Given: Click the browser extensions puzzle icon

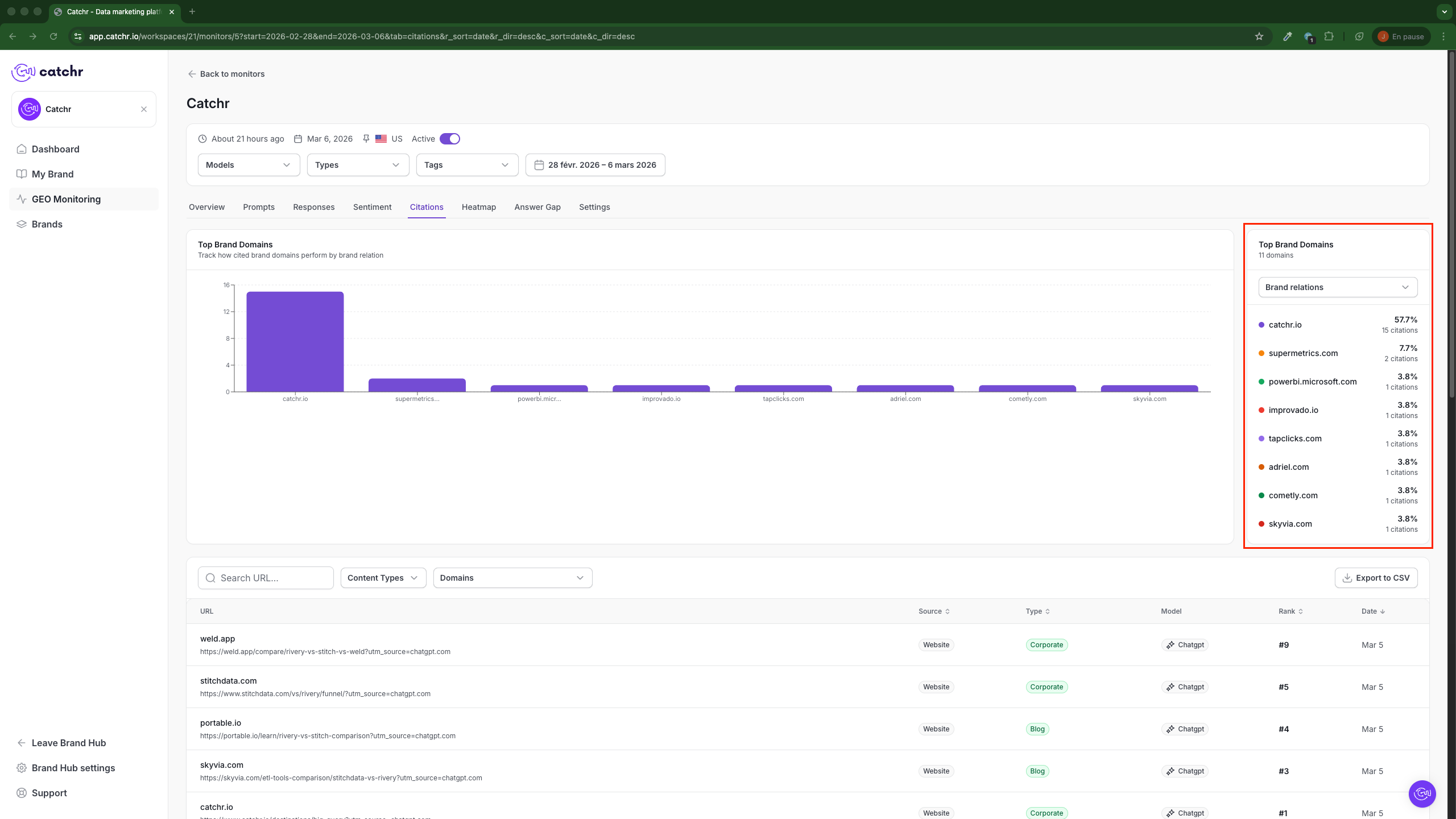Looking at the screenshot, I should click(x=1329, y=36).
